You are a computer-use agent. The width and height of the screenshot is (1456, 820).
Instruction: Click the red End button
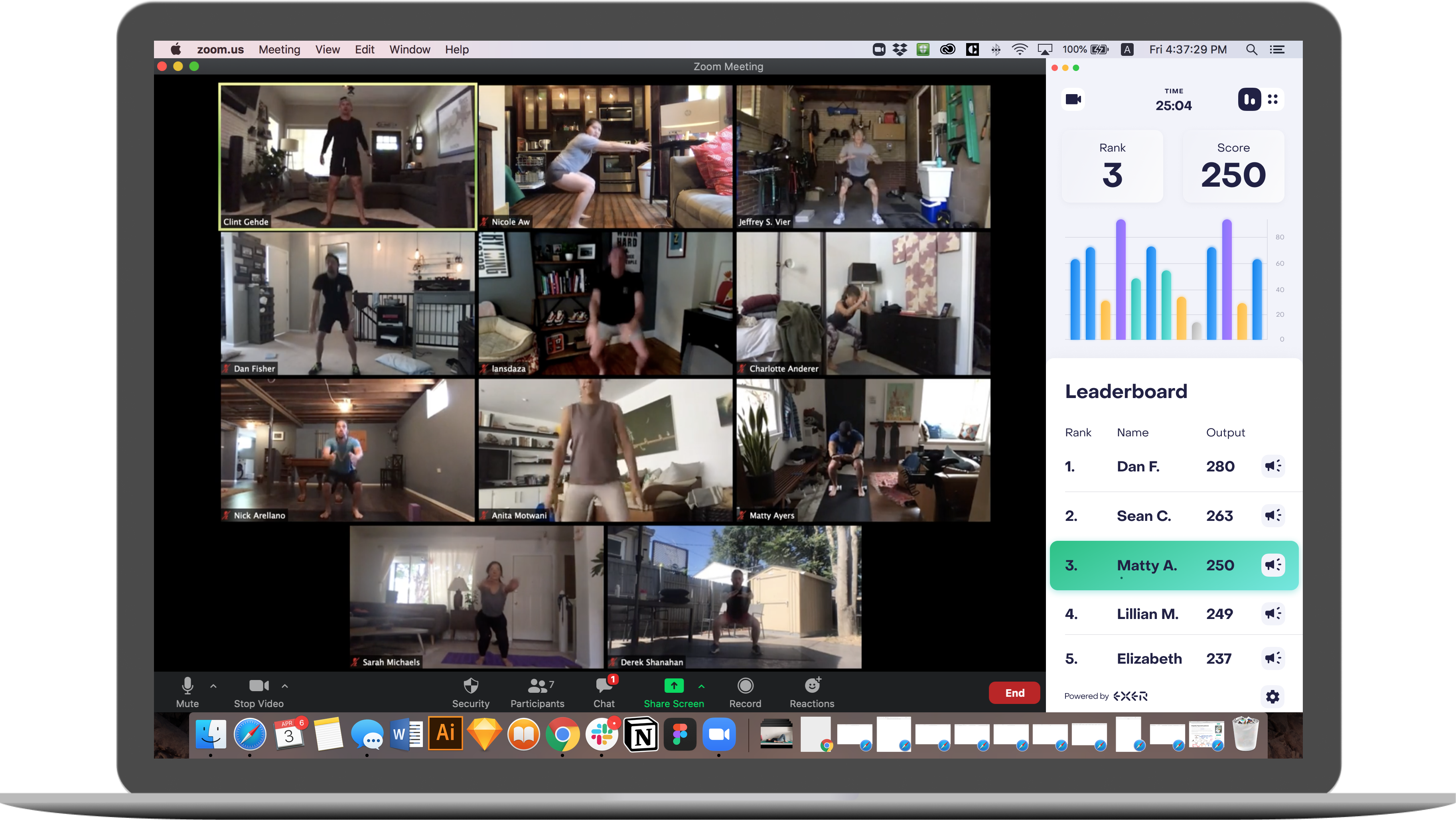tap(1014, 693)
